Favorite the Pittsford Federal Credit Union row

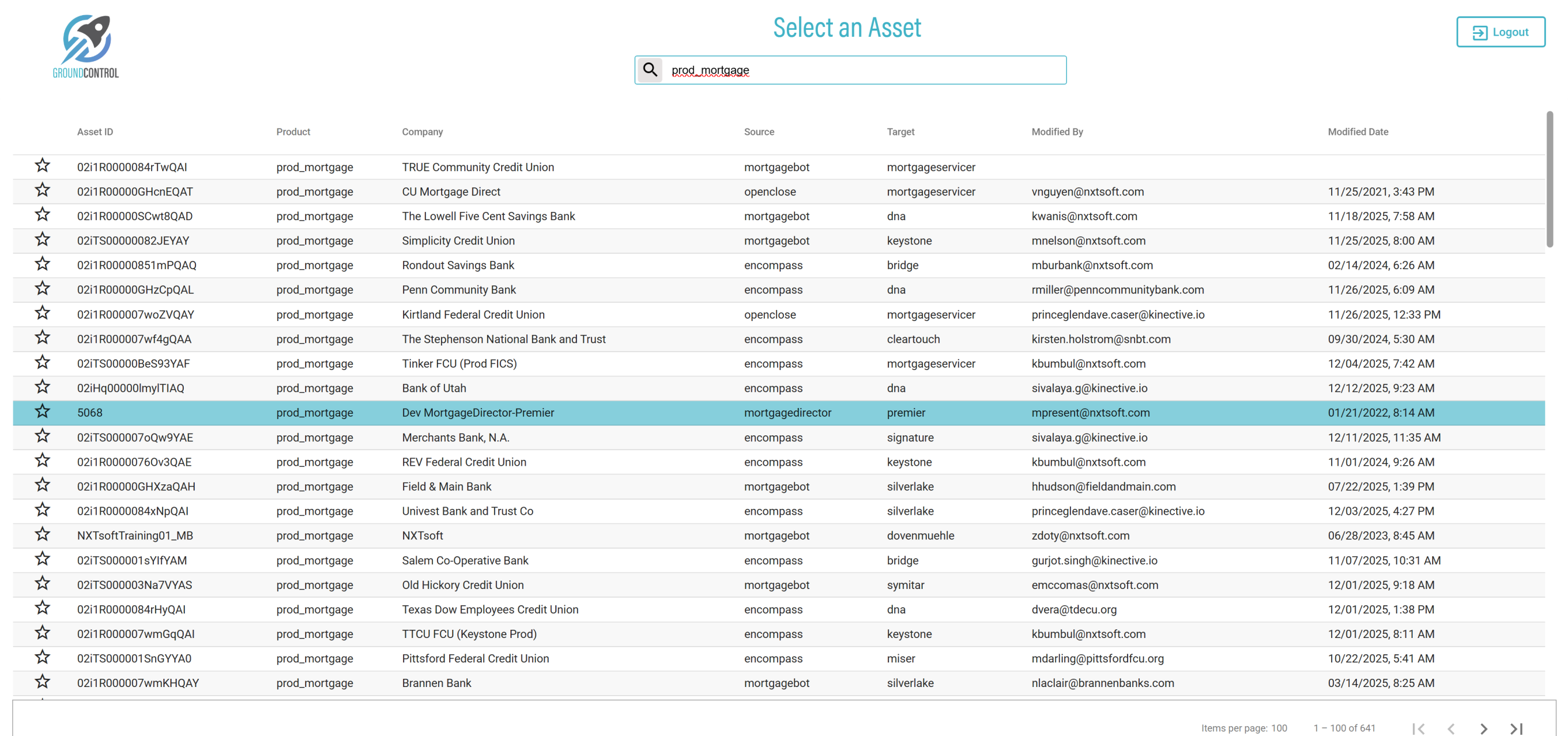point(42,657)
